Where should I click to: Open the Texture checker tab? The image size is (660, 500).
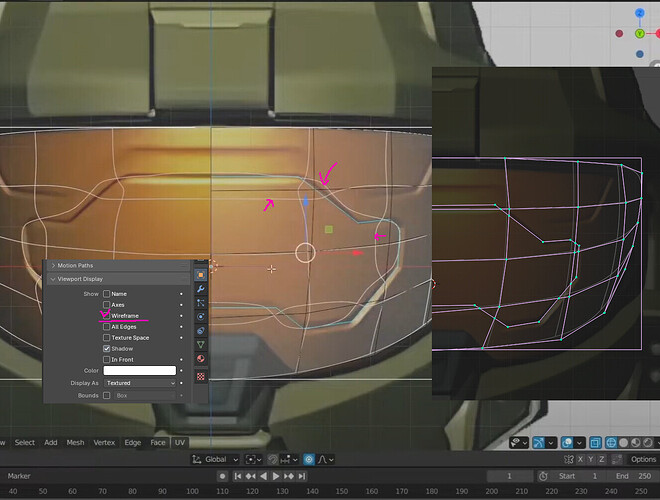click(201, 376)
